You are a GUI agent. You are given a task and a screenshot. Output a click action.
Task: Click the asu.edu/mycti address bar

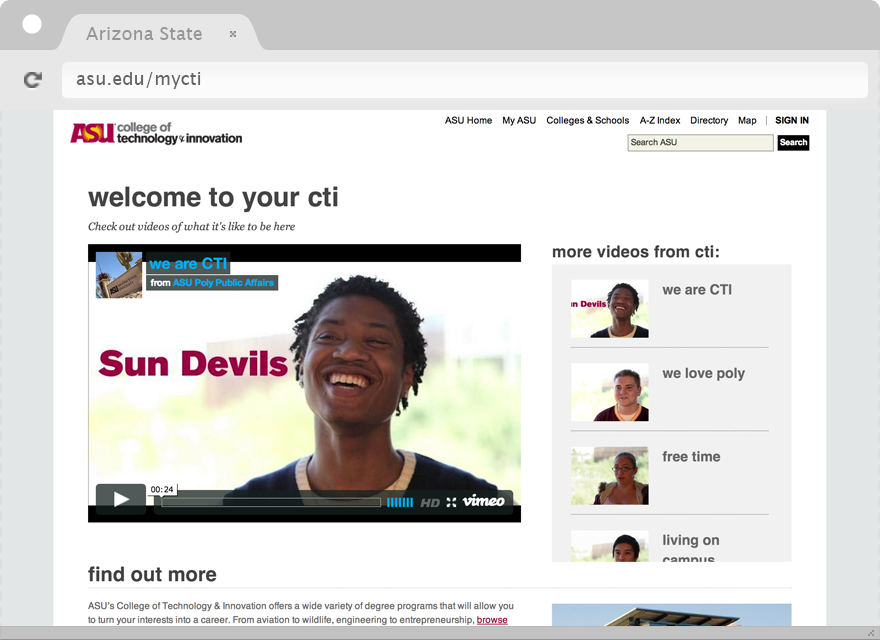pos(465,80)
